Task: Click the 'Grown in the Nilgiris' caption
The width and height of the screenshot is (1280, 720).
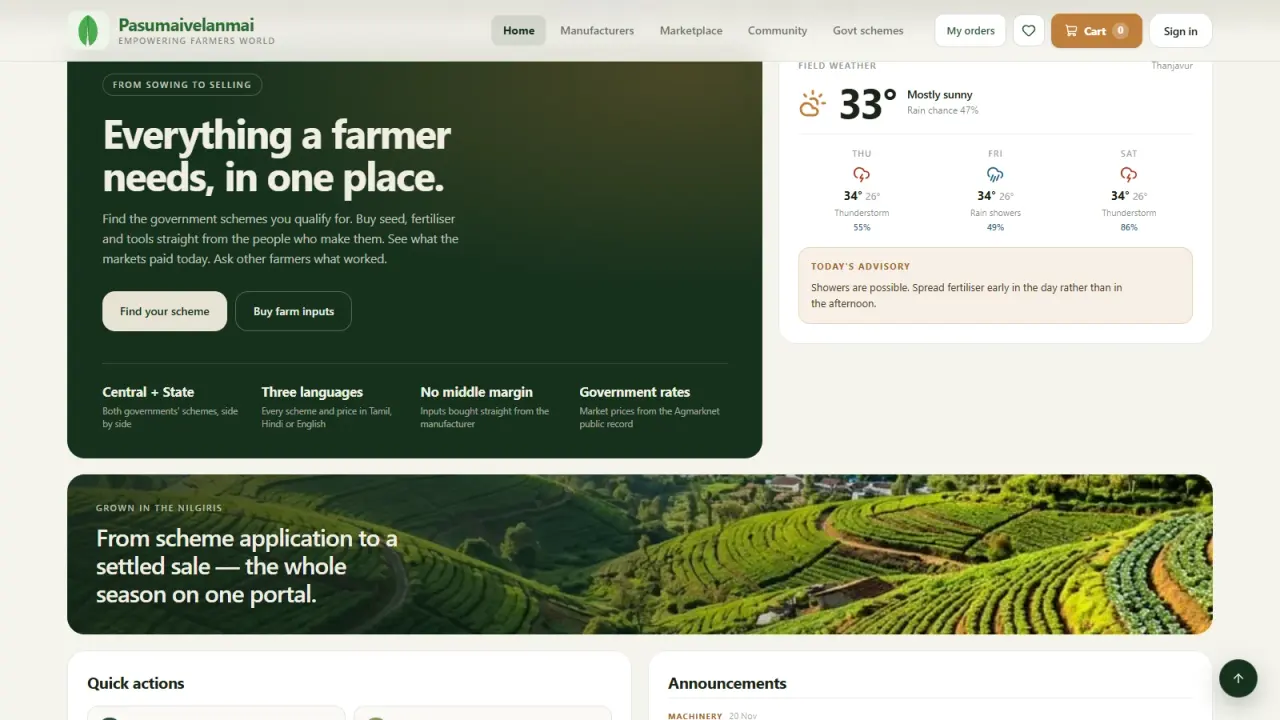Action: tap(159, 508)
